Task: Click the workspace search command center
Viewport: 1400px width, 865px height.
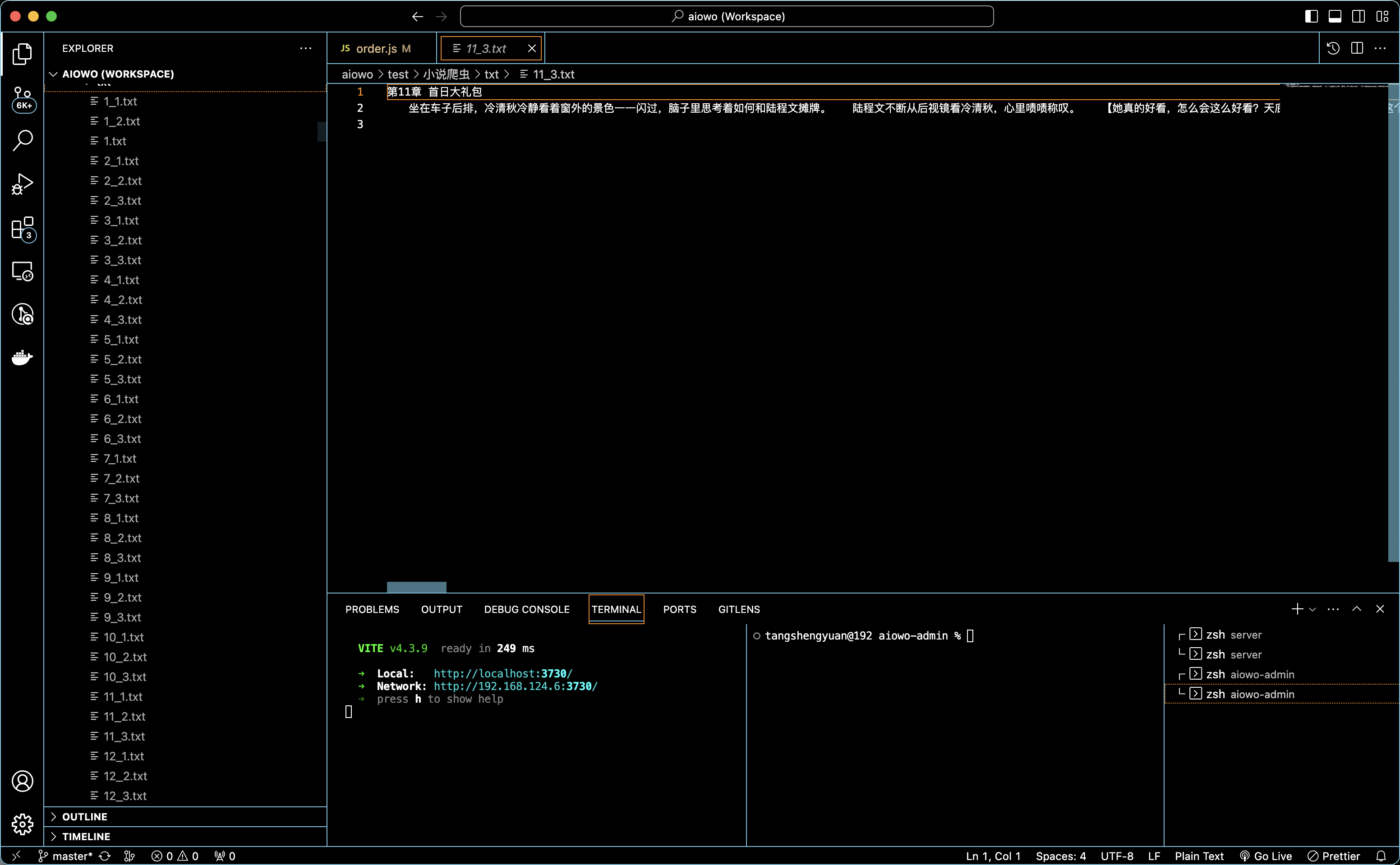Action: coord(727,17)
